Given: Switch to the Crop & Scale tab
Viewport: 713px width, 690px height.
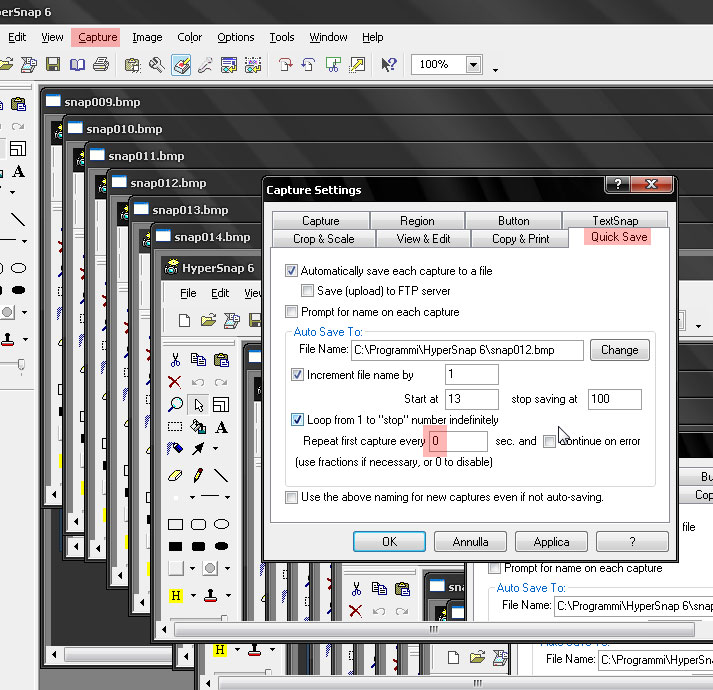Looking at the screenshot, I should [324, 238].
